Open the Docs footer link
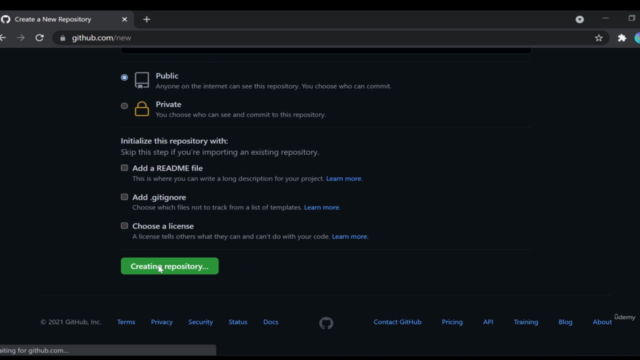 point(271,322)
